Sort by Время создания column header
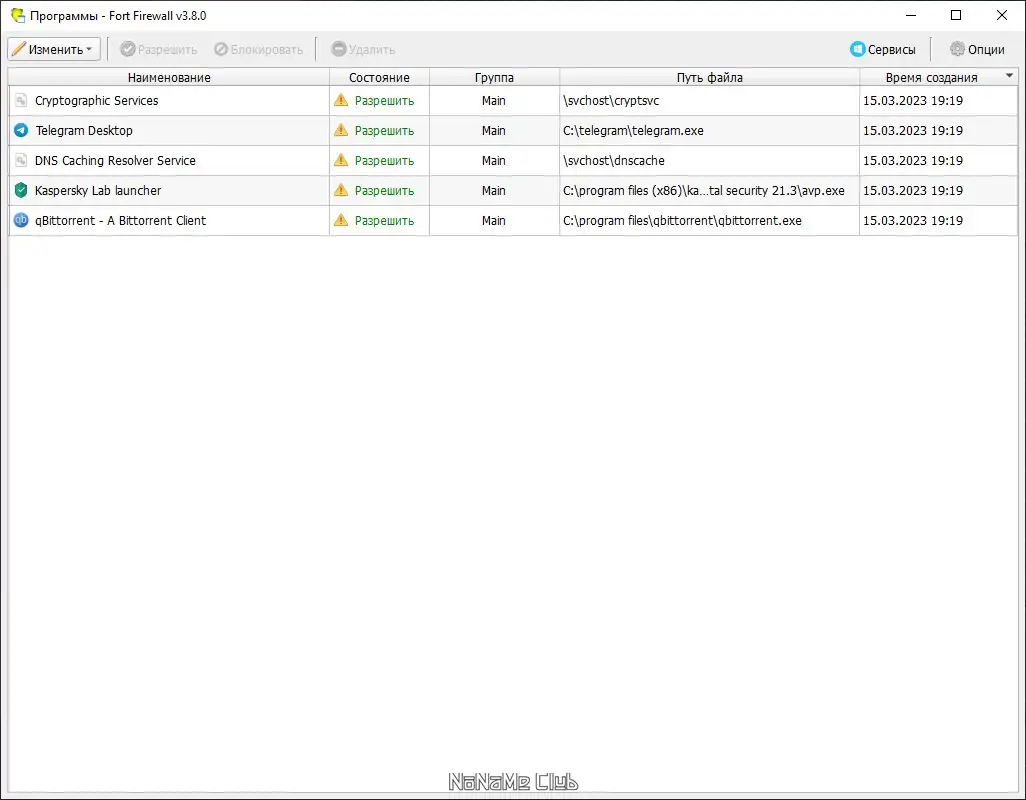Image resolution: width=1026 pixels, height=800 pixels. pos(938,77)
